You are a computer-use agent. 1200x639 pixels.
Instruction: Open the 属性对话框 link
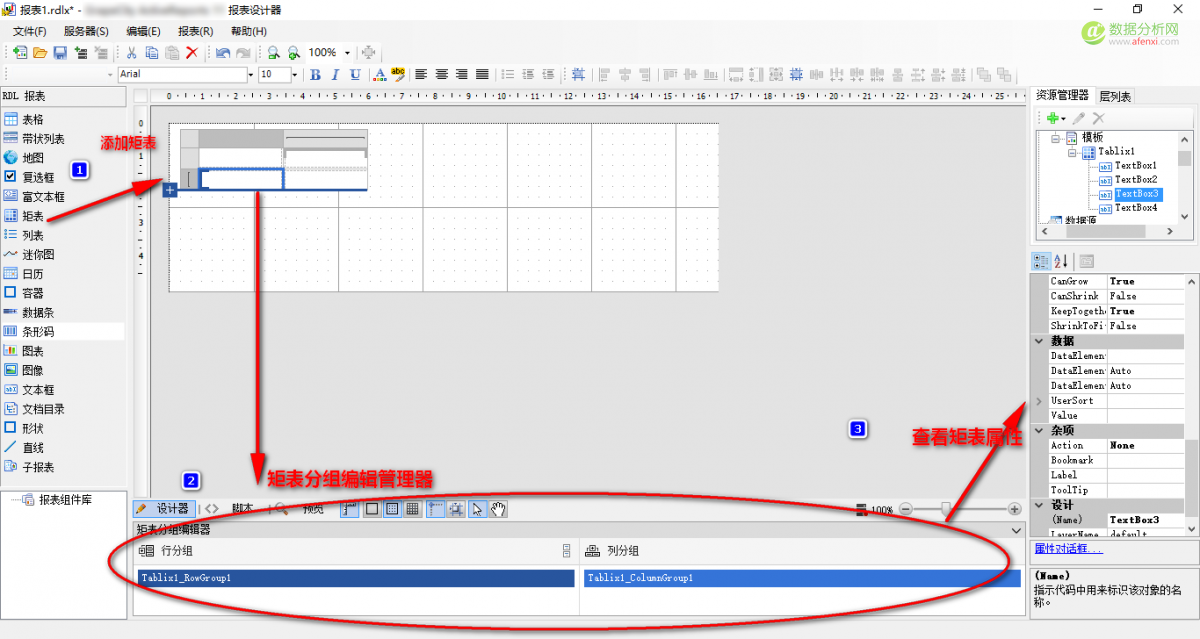(x=1069, y=549)
